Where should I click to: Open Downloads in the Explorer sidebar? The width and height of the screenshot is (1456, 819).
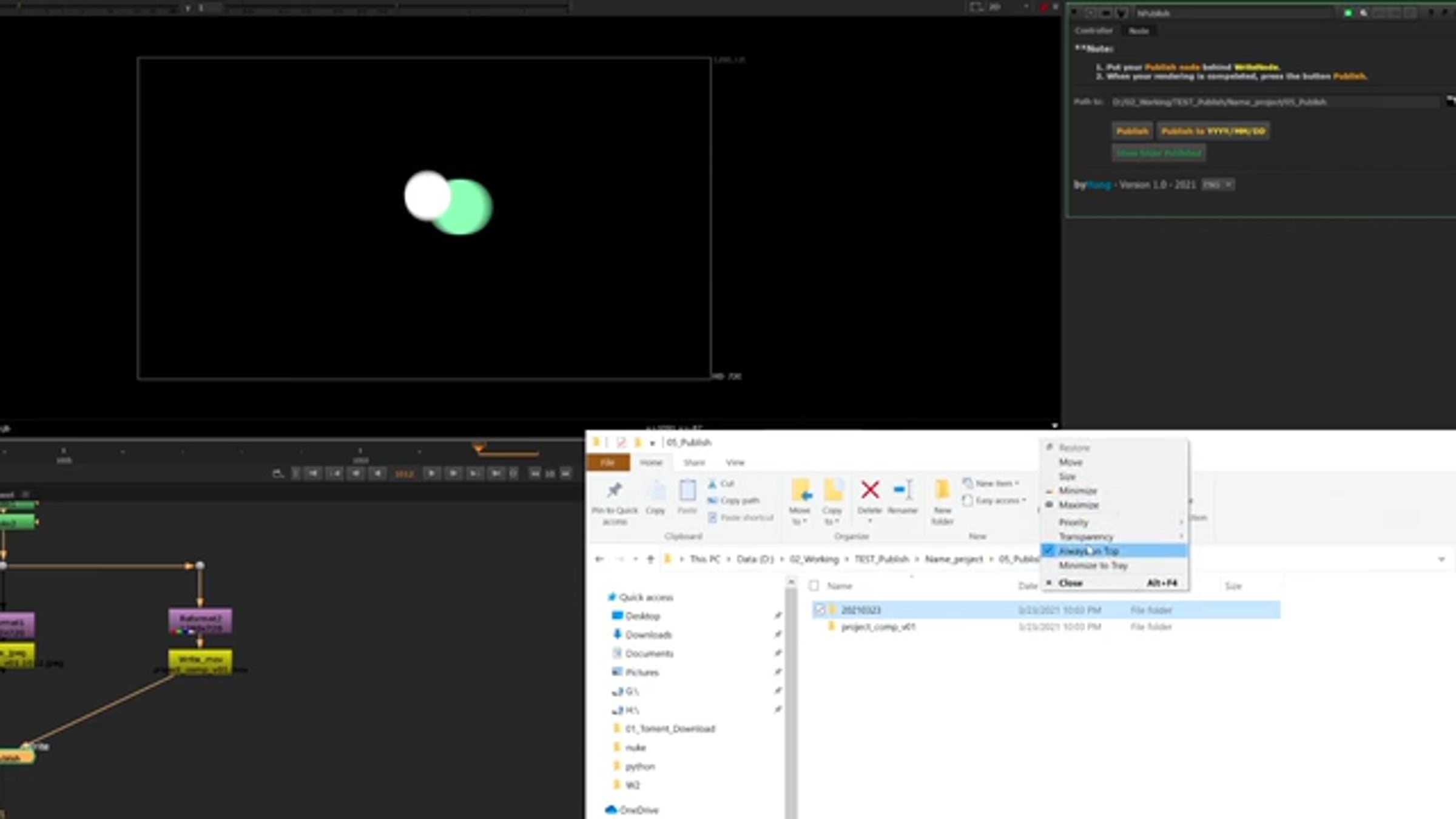point(642,635)
